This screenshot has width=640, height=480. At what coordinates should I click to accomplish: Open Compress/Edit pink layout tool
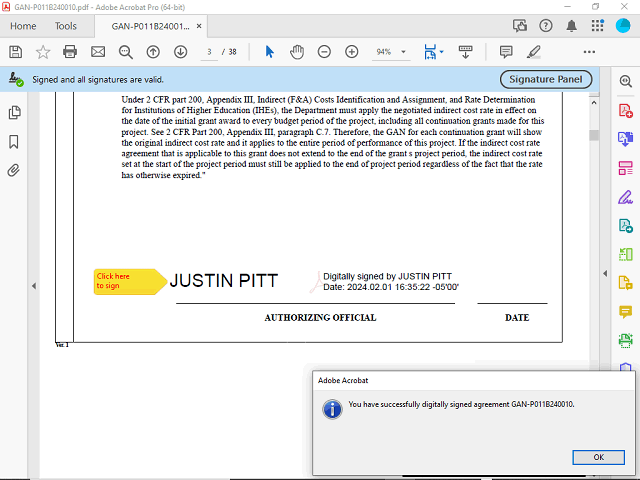[x=625, y=168]
